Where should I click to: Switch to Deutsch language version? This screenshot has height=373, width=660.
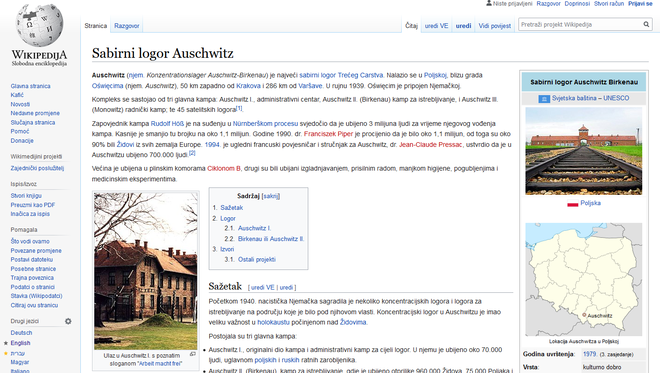coord(21,333)
